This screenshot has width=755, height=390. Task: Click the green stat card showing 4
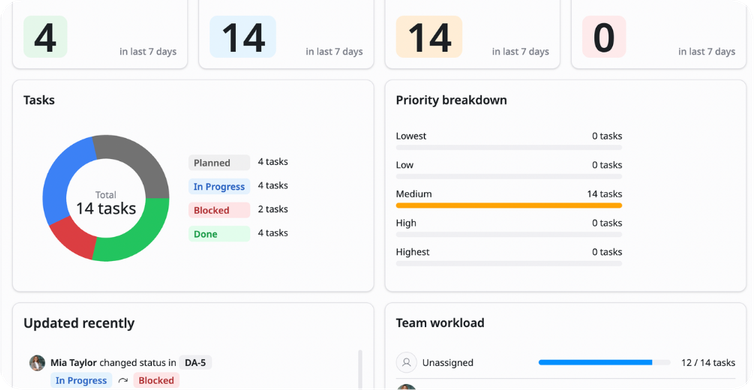point(100,34)
